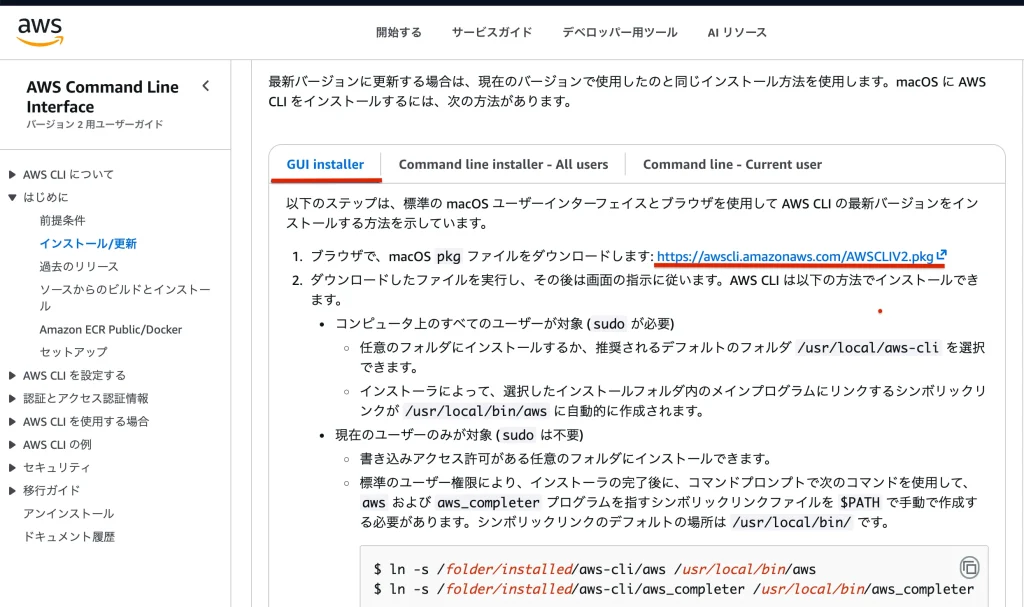1024x607 pixels.
Task: Switch to Command line installer - All users tab
Action: pos(503,164)
